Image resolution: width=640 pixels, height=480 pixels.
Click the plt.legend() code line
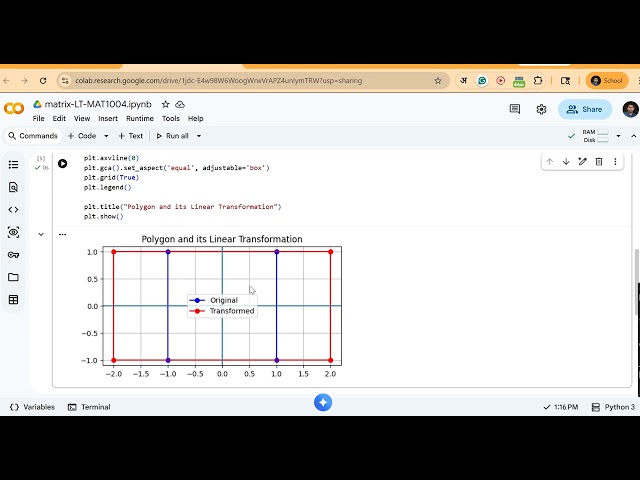click(108, 187)
